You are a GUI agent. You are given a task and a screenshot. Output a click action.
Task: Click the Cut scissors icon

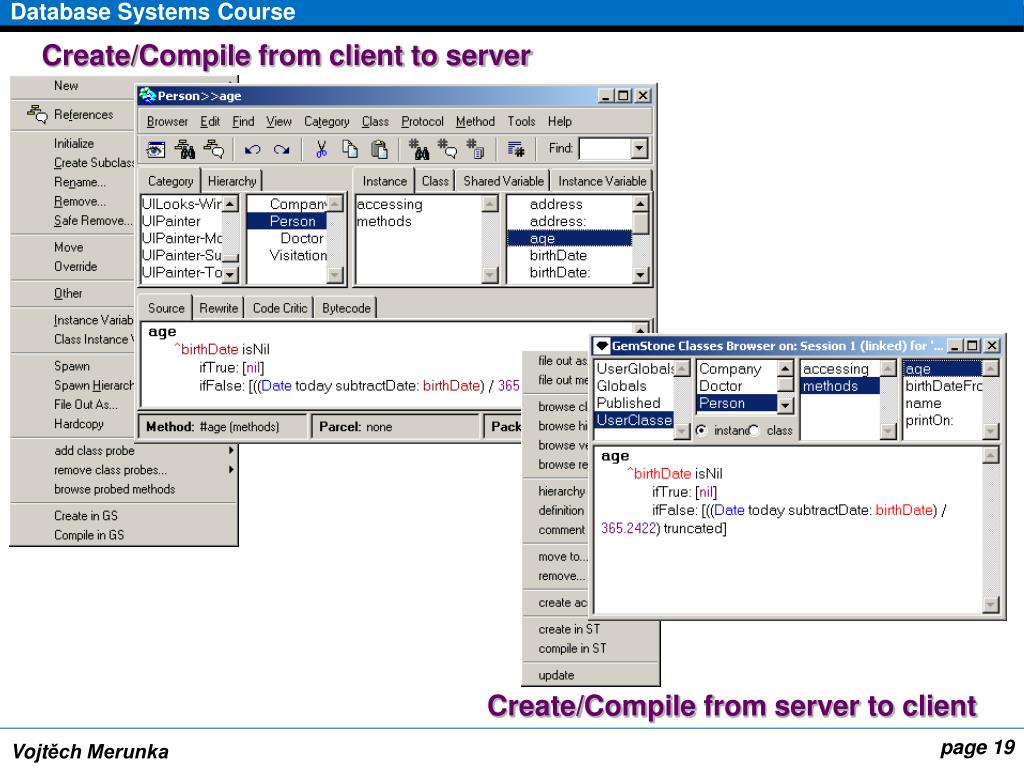[321, 150]
